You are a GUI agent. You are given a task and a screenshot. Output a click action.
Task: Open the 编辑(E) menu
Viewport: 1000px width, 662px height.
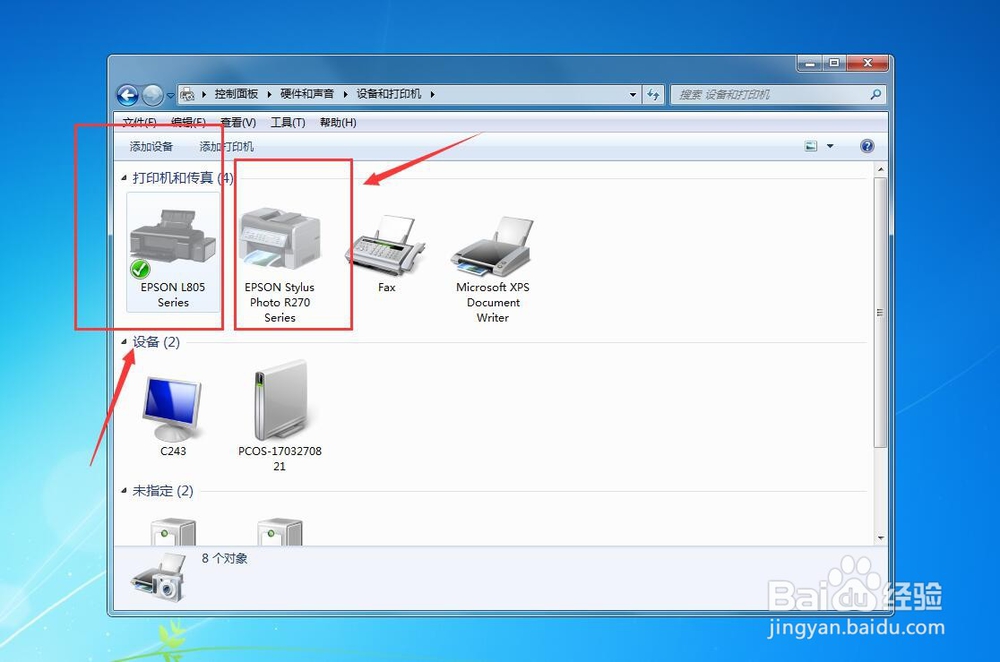click(x=188, y=122)
